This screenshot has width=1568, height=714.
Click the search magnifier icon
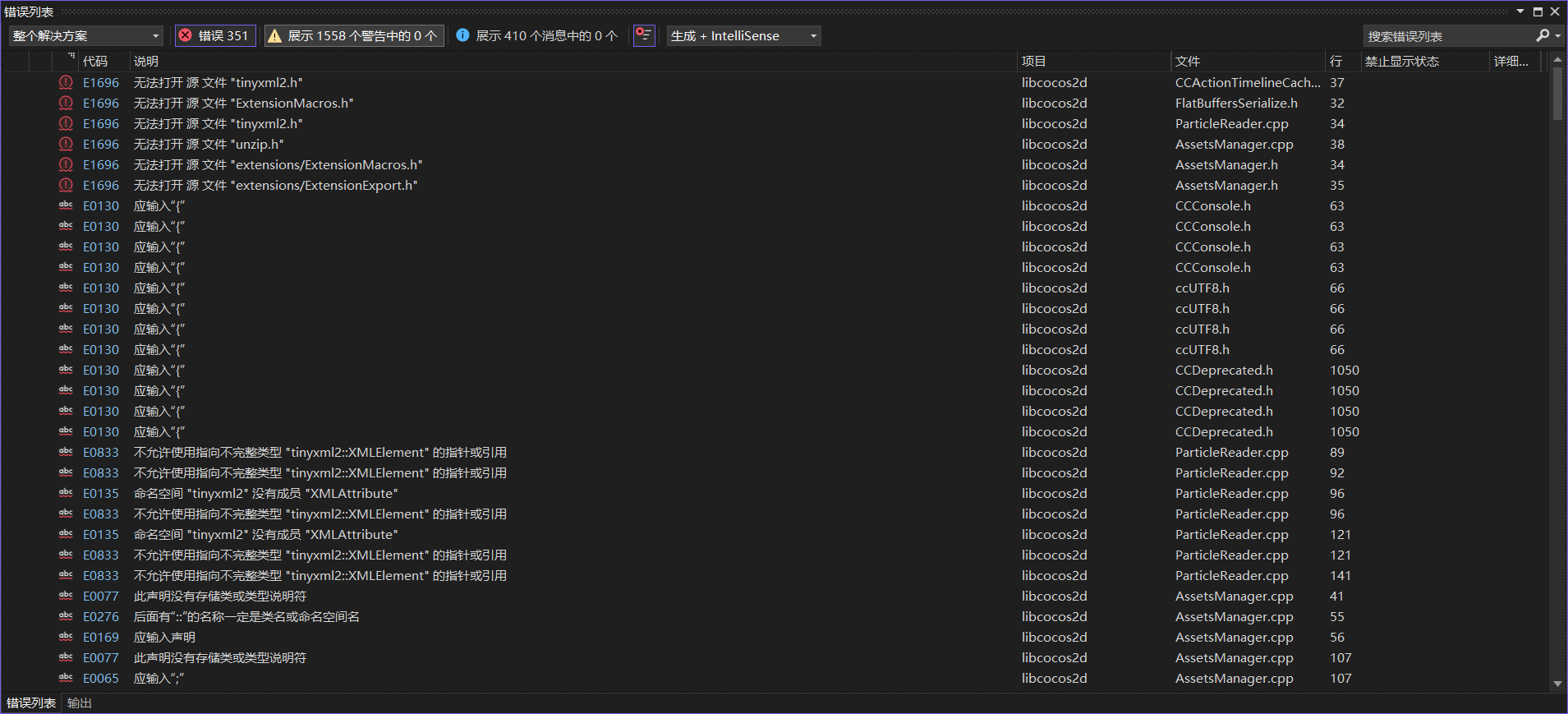(1543, 35)
